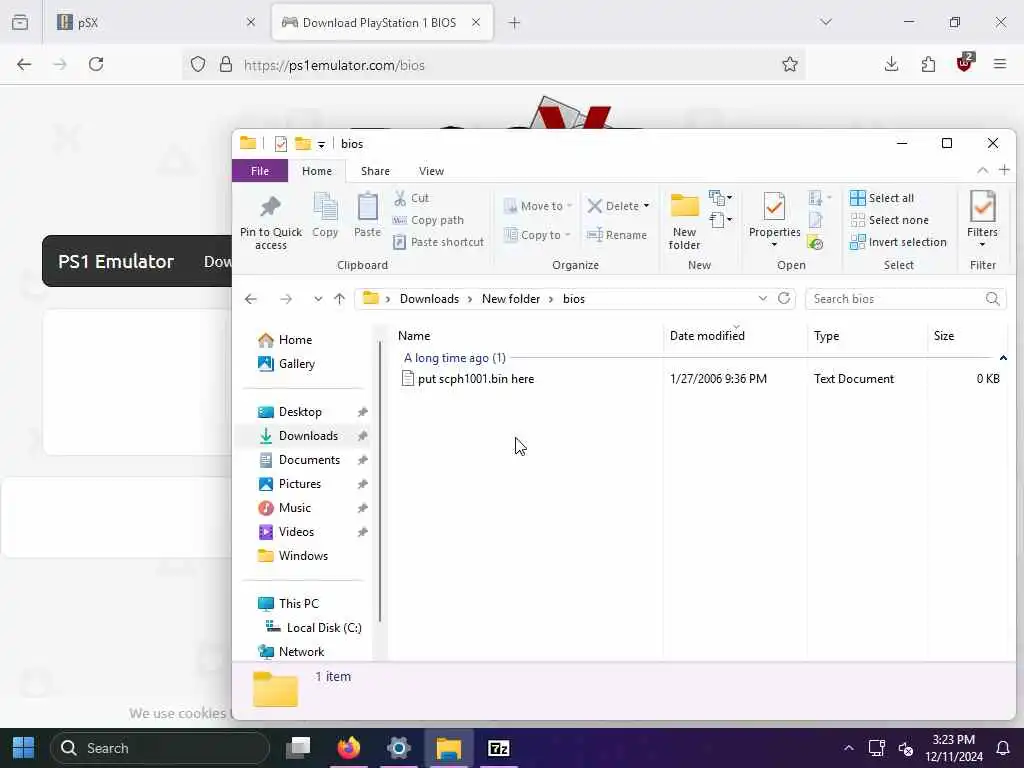Select Network in navigation pane
This screenshot has height=768, width=1024.
coord(301,652)
